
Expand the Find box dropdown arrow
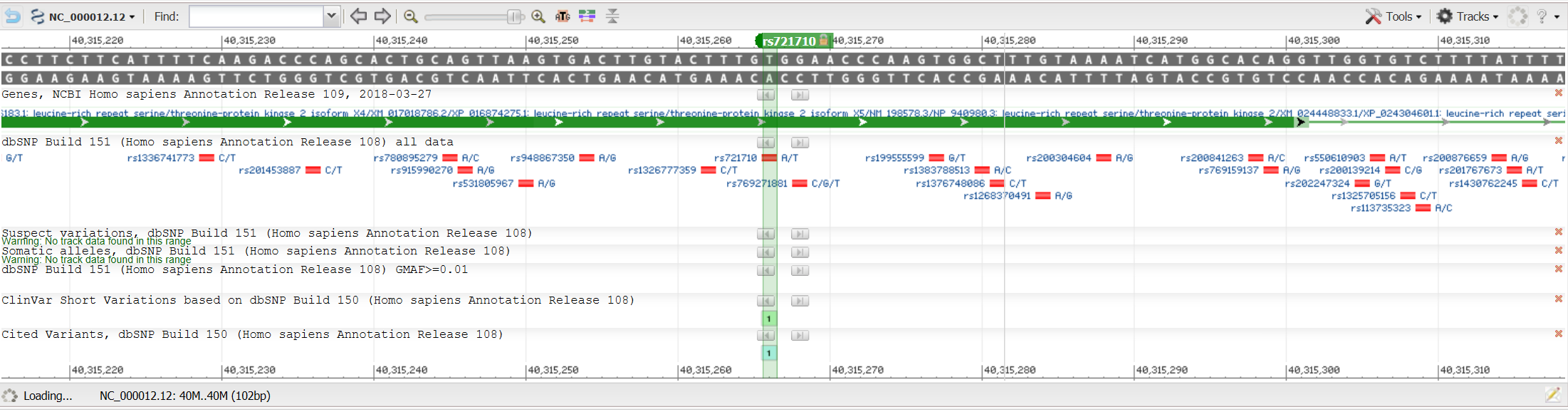[331, 16]
